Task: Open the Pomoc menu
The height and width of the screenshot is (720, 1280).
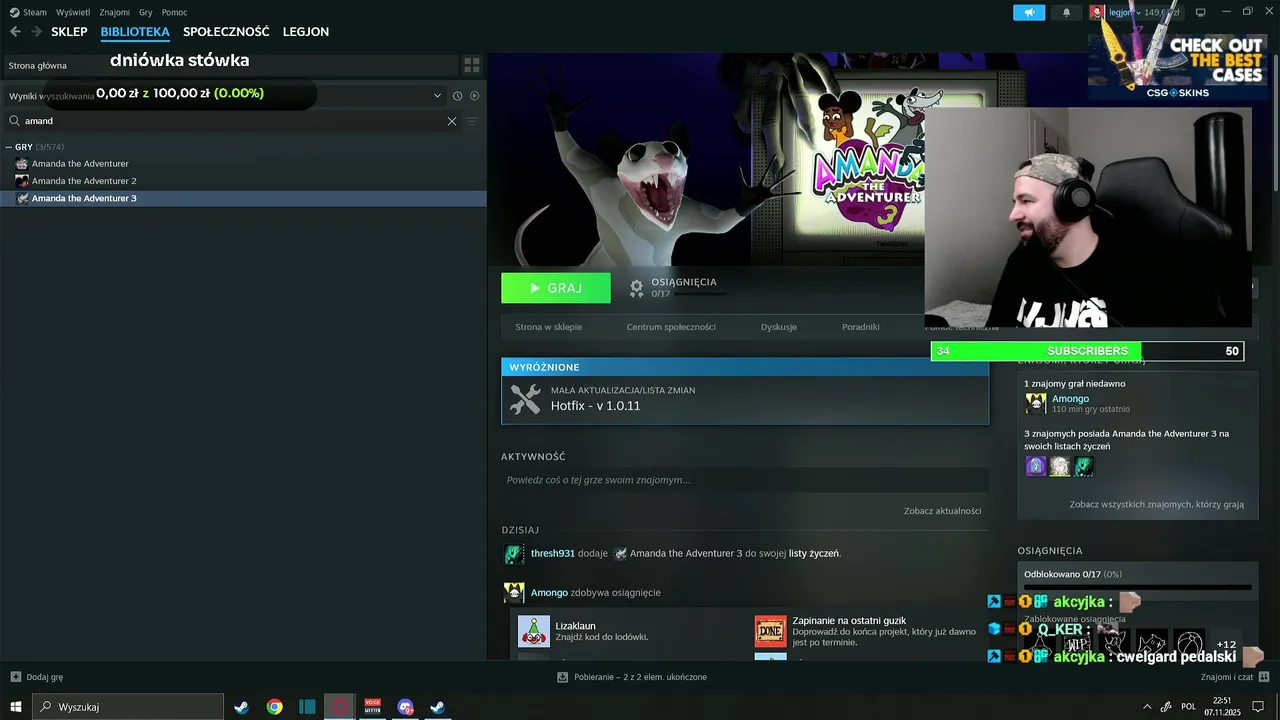Action: (175, 12)
